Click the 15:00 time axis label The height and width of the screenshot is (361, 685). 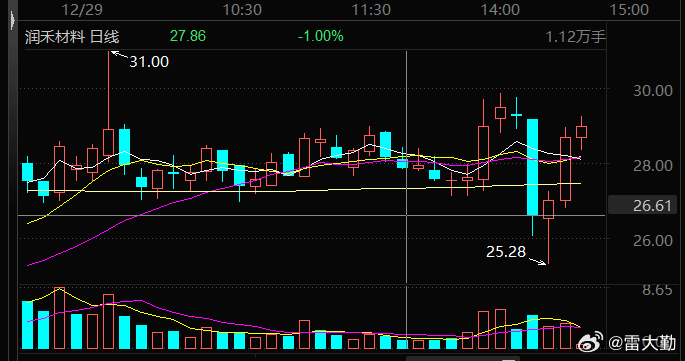[629, 10]
